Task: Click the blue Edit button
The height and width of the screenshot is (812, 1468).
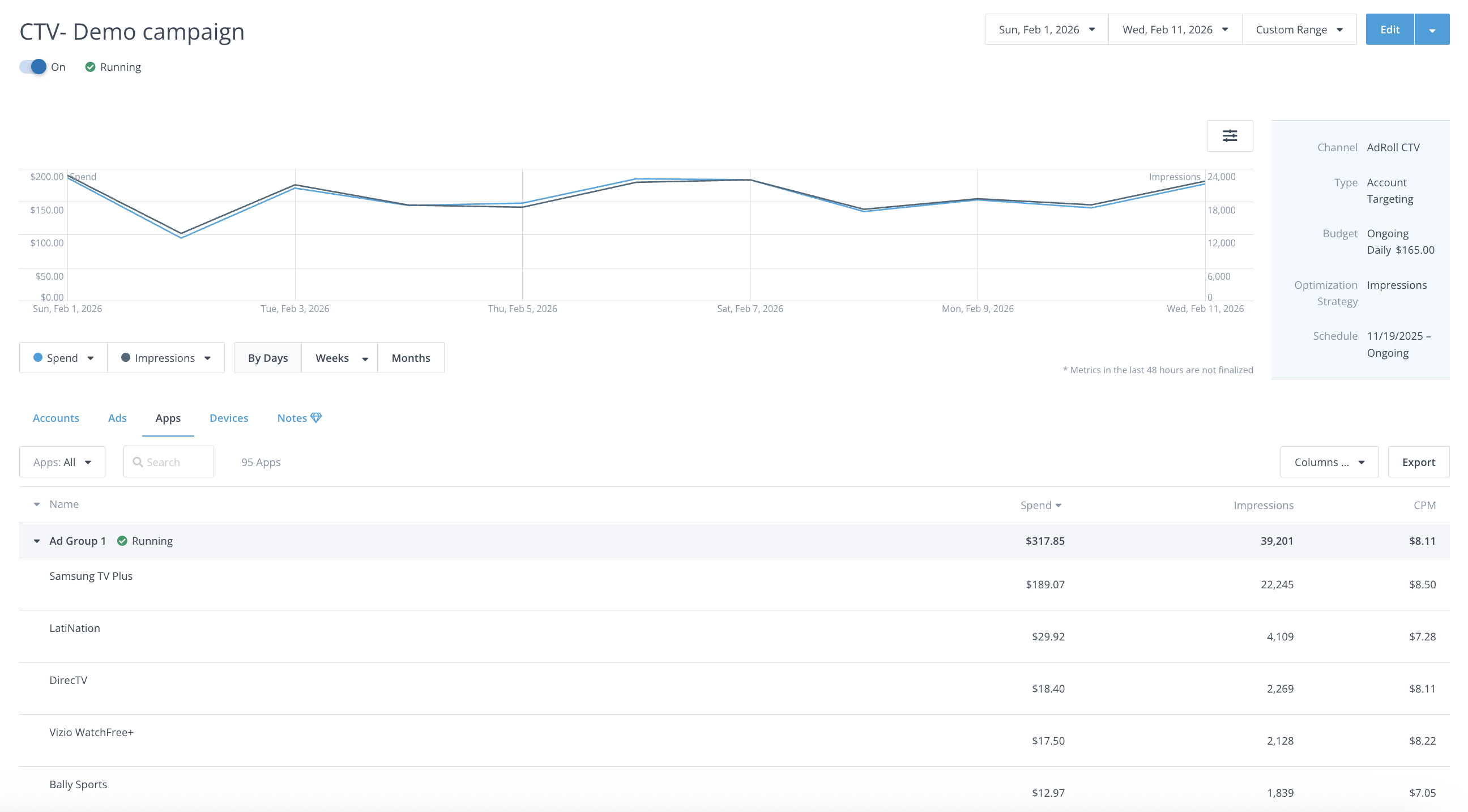Action: tap(1389, 29)
